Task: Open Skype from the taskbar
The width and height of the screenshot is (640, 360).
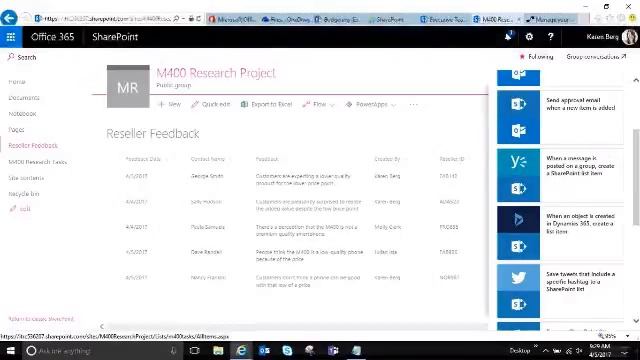Action: [287, 351]
